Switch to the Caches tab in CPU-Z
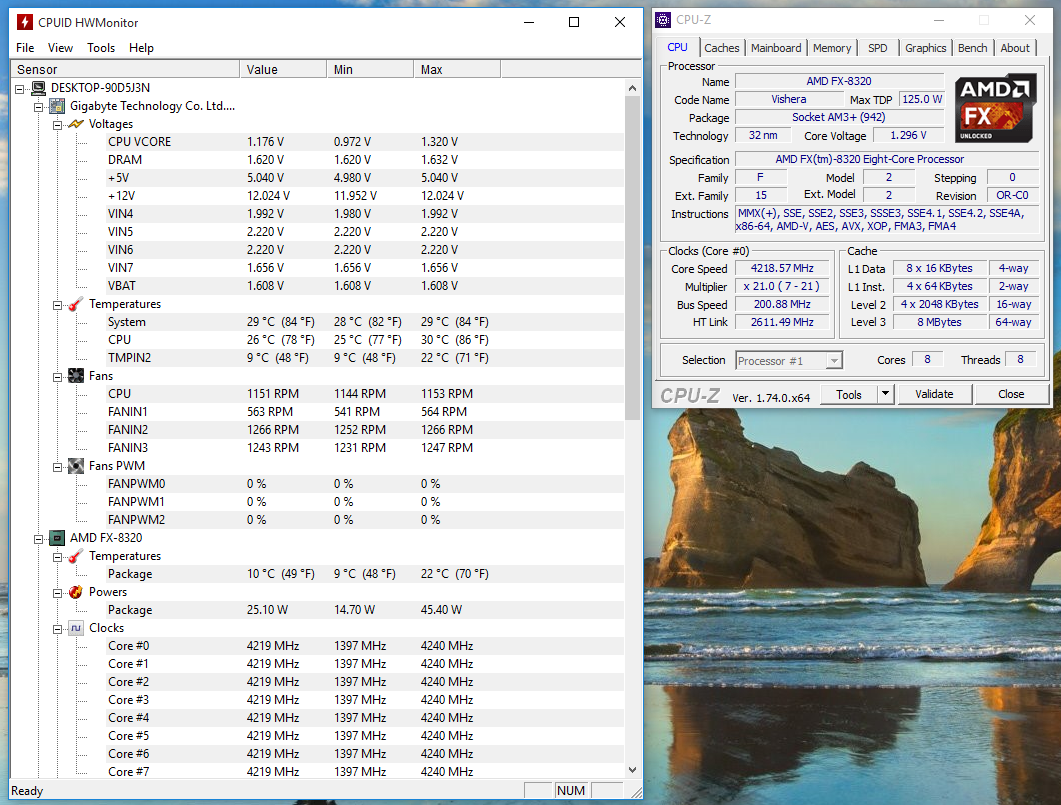1061x805 pixels. 721,48
